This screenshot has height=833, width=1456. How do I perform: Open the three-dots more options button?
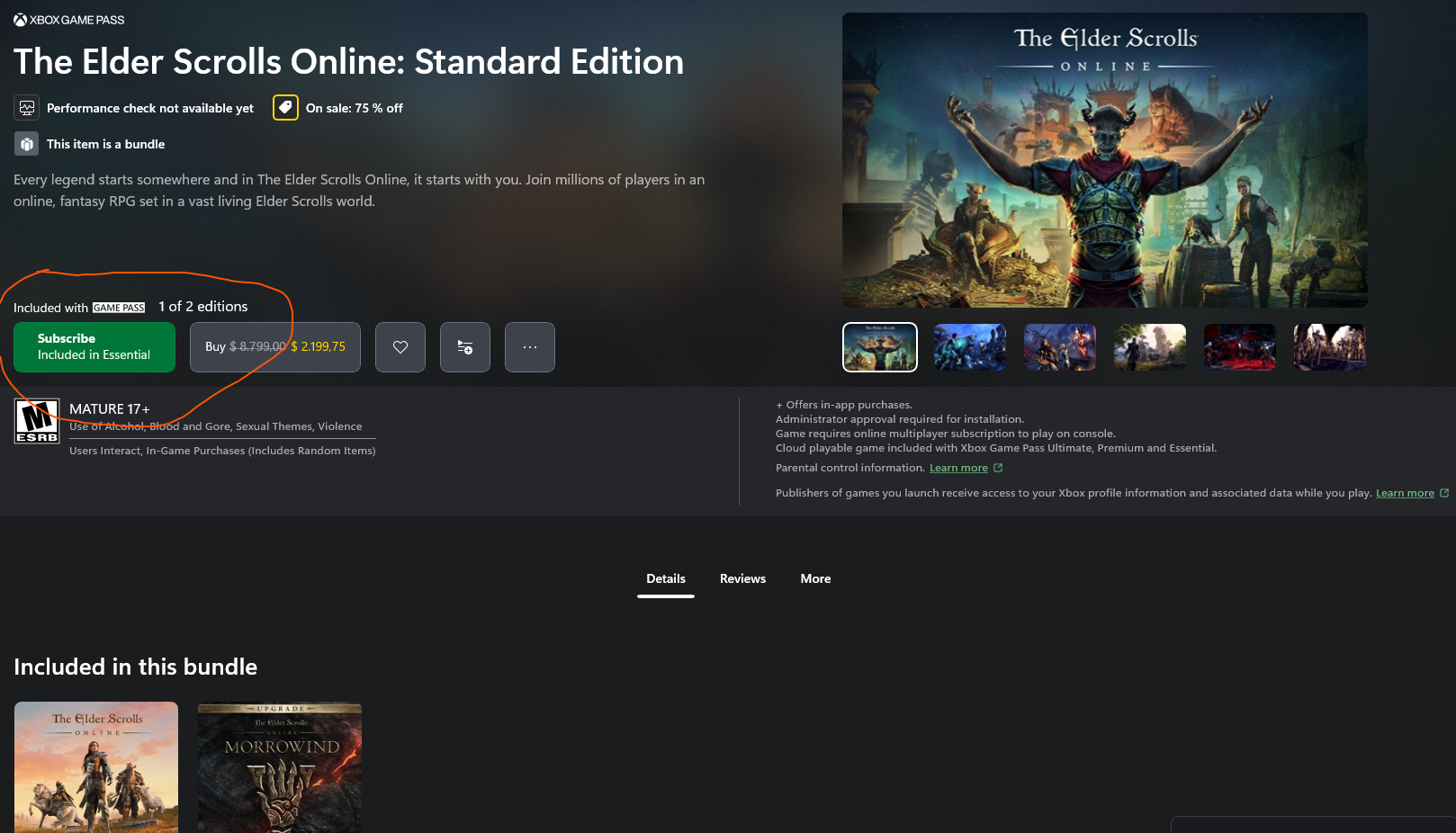[530, 347]
